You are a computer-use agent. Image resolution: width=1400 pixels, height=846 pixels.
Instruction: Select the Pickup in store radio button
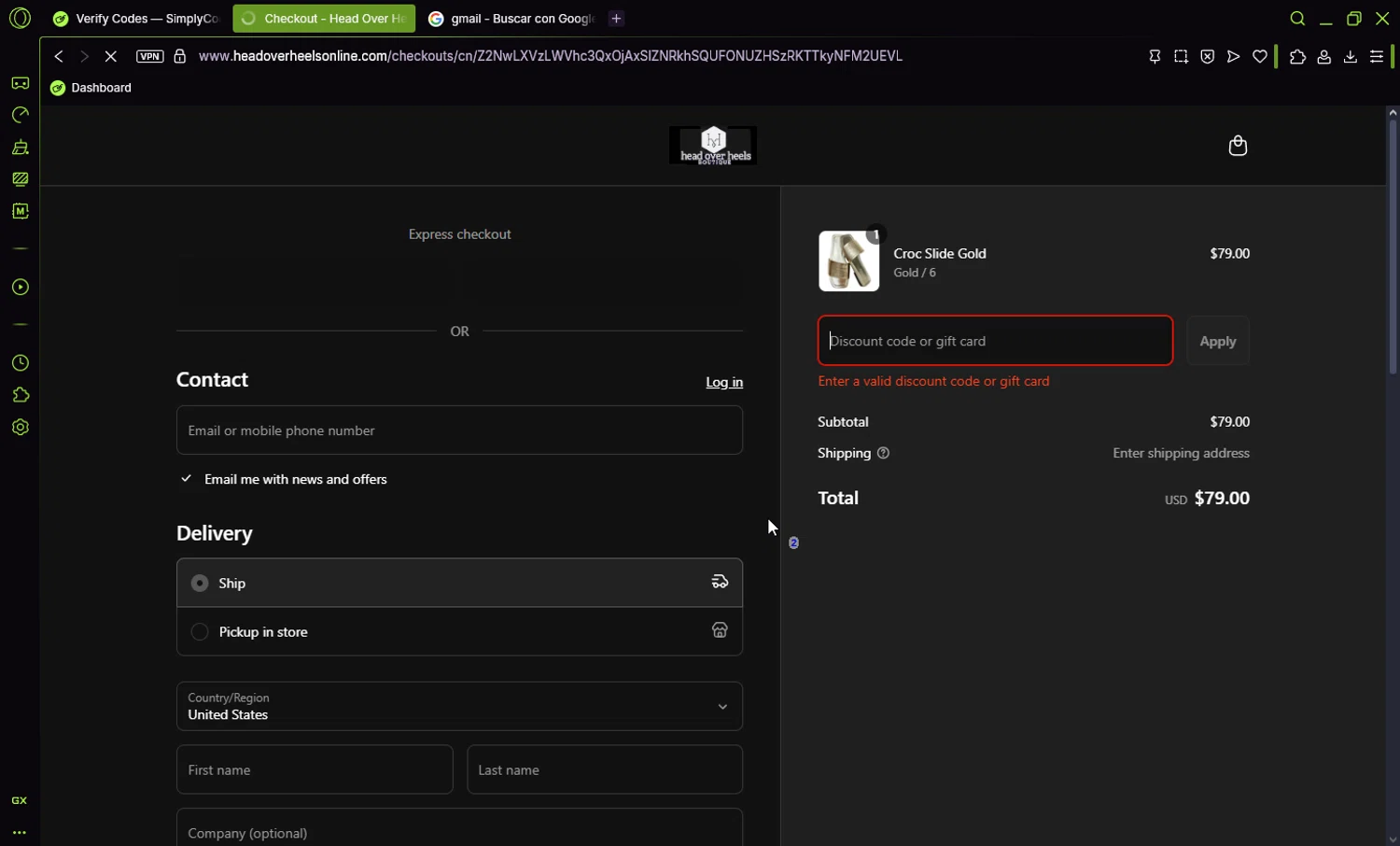[x=200, y=632]
